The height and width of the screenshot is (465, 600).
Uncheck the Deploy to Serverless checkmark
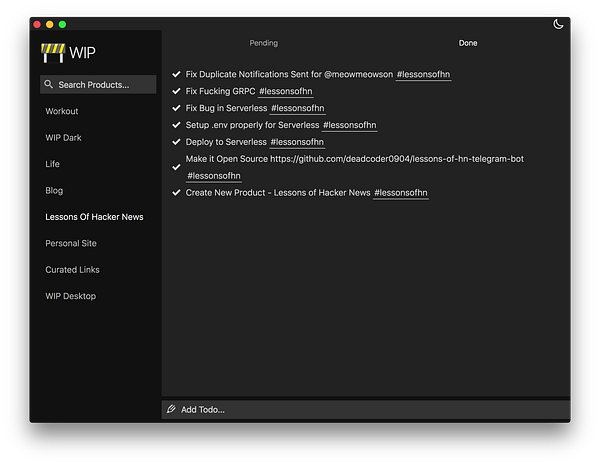coord(176,142)
